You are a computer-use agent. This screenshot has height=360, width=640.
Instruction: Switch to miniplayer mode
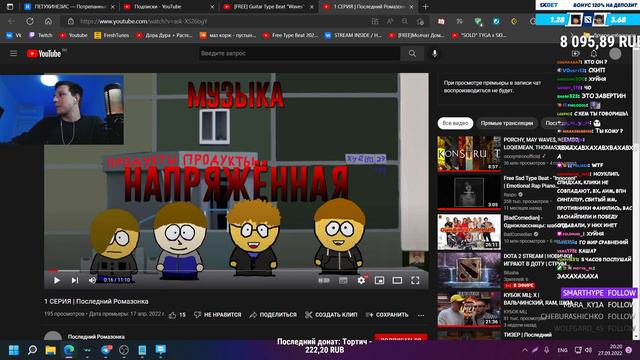click(x=379, y=280)
